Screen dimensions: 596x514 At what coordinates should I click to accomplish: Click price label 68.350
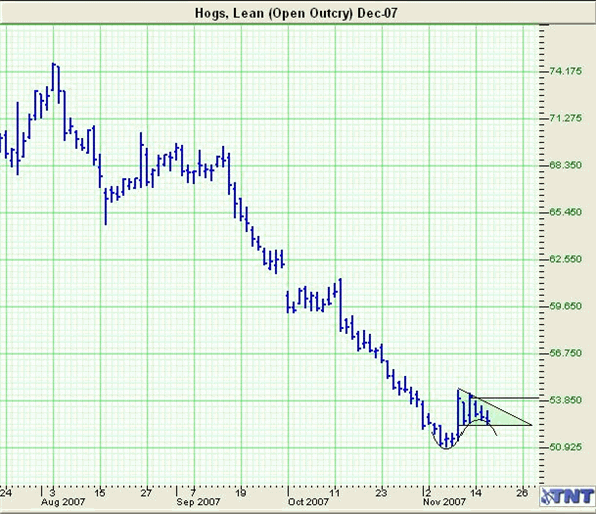[566, 165]
